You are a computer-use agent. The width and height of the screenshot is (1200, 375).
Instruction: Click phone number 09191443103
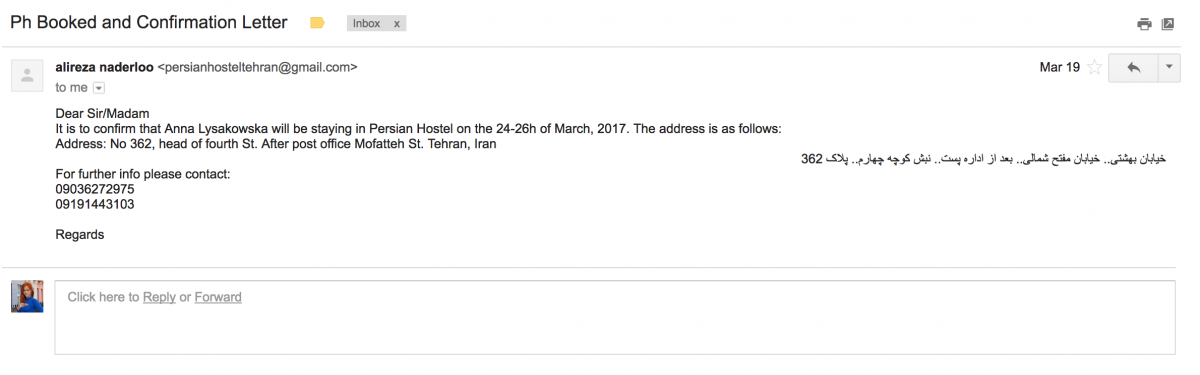pos(95,204)
